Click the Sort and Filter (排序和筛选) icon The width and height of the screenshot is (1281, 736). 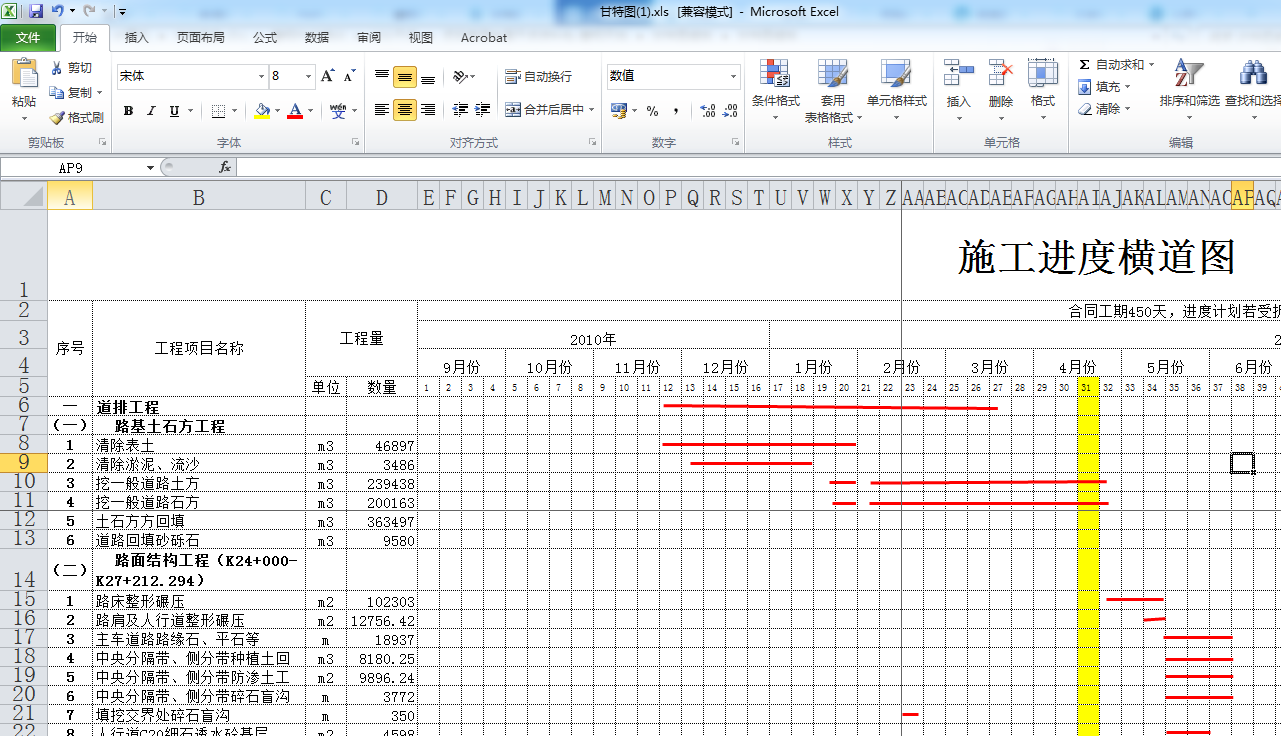pos(1188,75)
